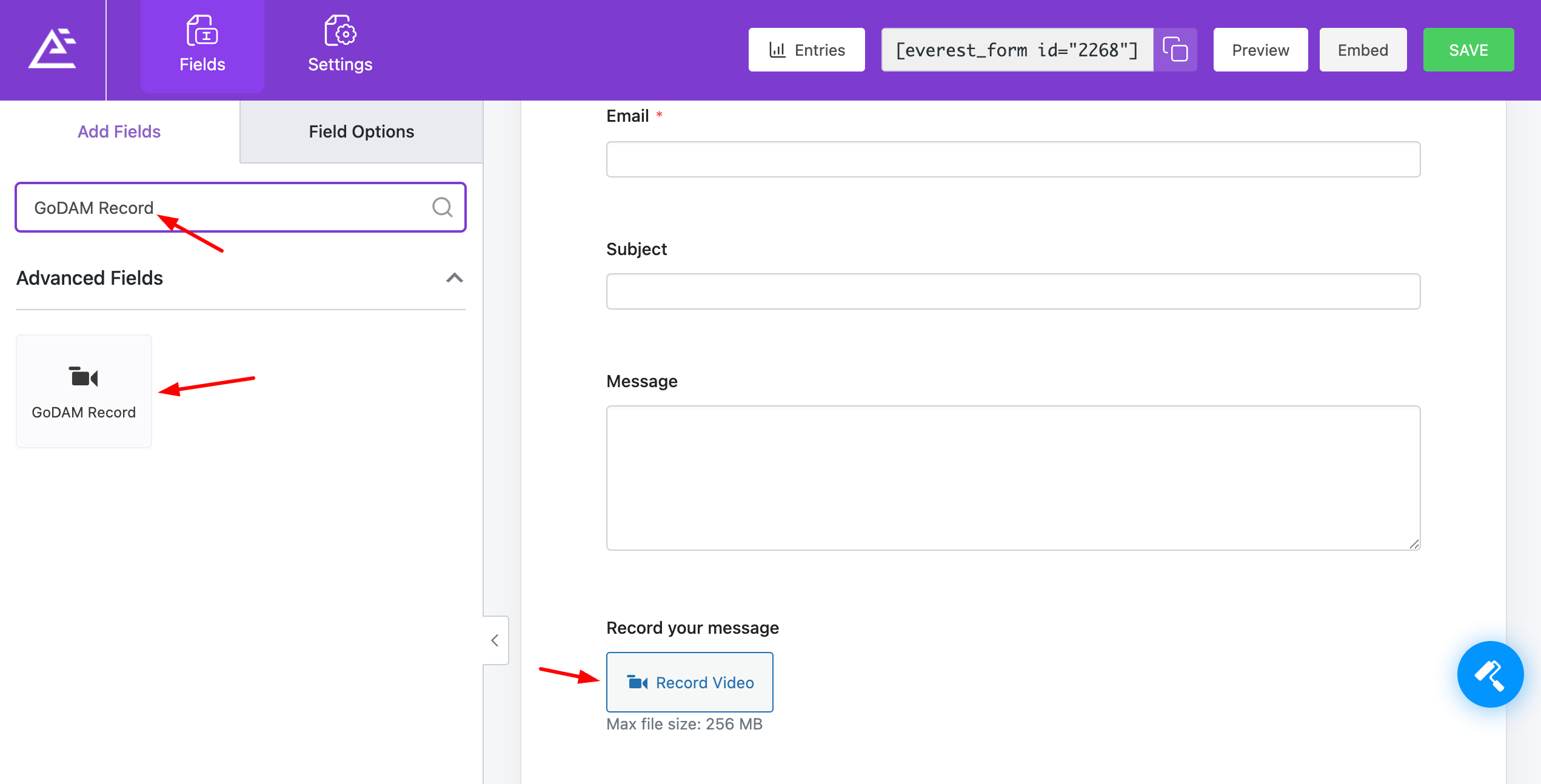Open the blue paint roller designer button
Image resolution: width=1541 pixels, height=784 pixels.
coord(1489,674)
